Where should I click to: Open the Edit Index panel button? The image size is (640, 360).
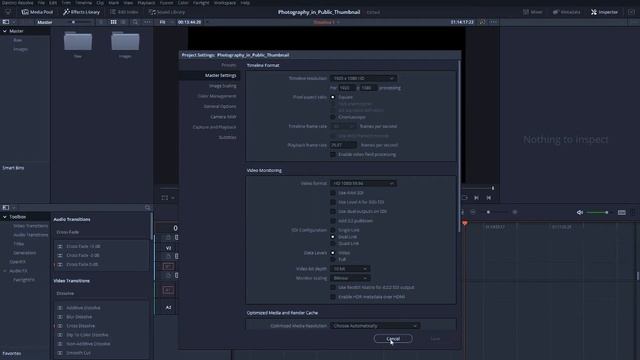pyautogui.click(x=124, y=12)
